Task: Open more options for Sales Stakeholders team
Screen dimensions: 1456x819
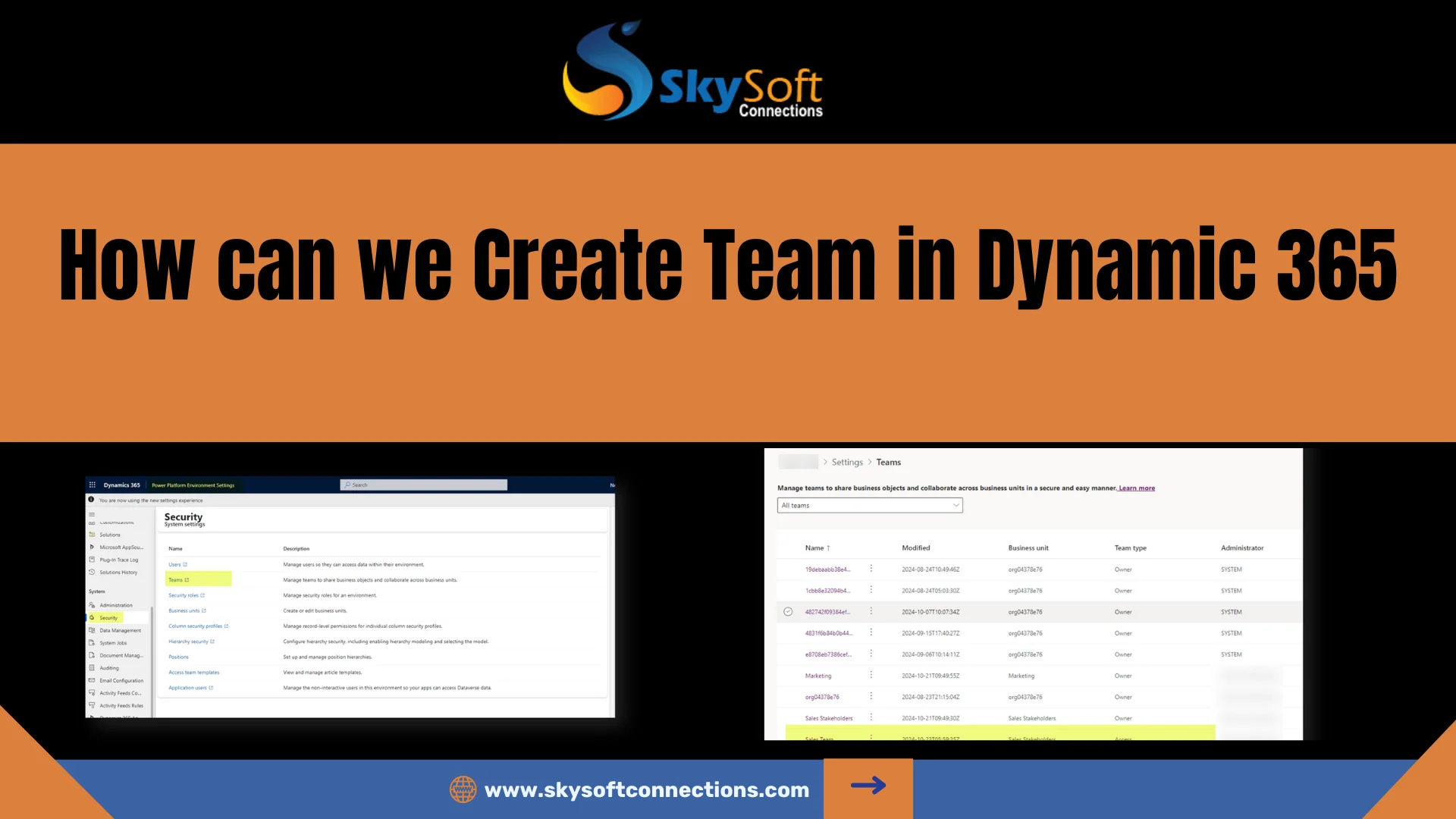Action: (871, 717)
